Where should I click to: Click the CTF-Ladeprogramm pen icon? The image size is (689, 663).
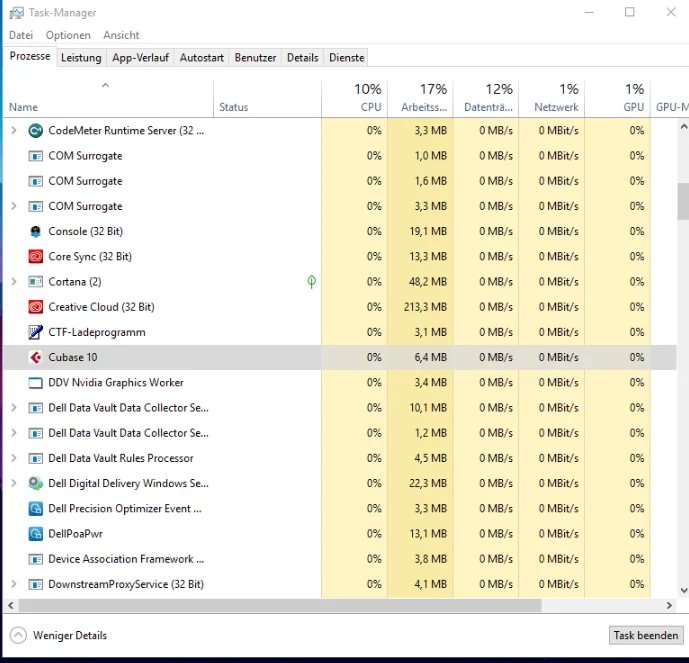tap(36, 332)
